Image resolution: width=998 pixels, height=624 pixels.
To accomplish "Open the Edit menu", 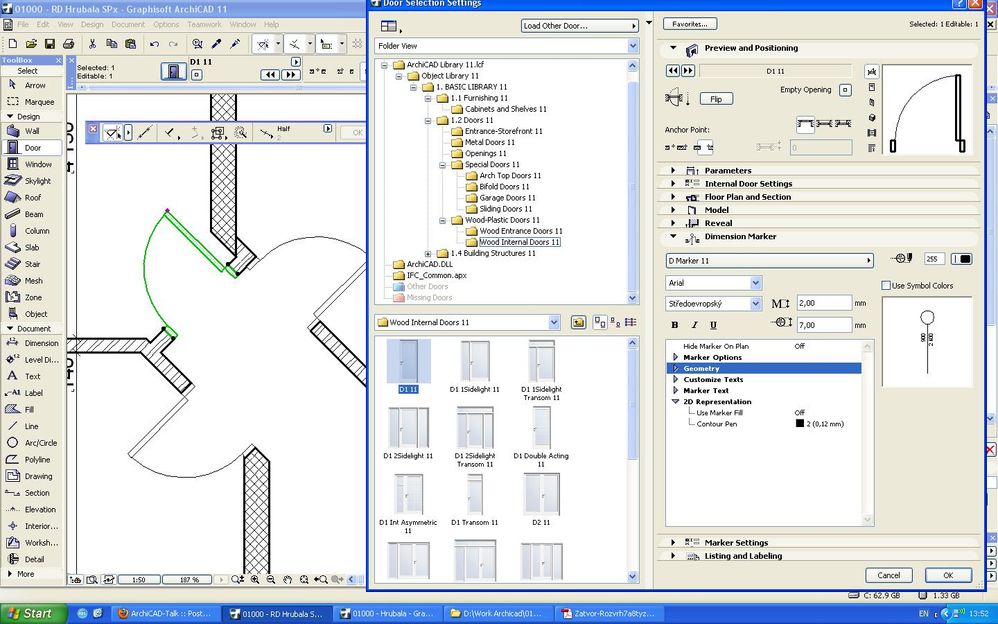I will point(43,24).
